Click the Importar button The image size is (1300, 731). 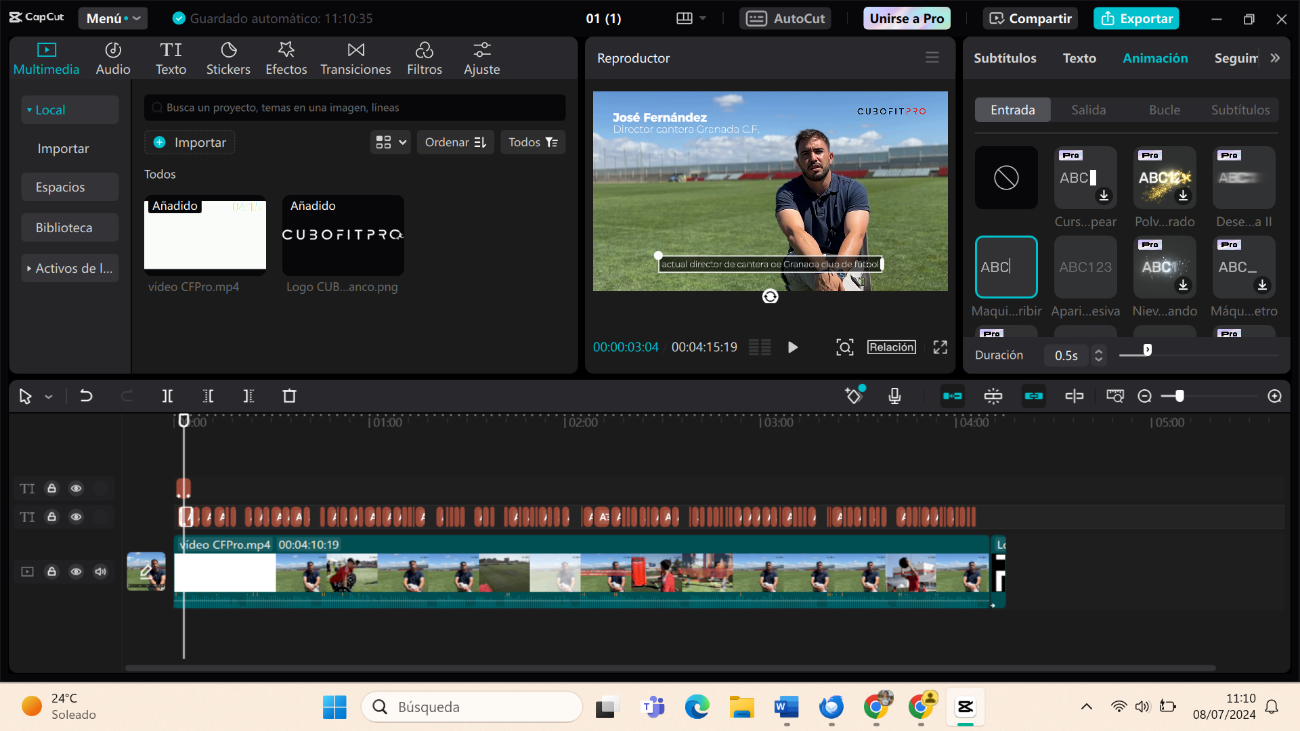190,142
